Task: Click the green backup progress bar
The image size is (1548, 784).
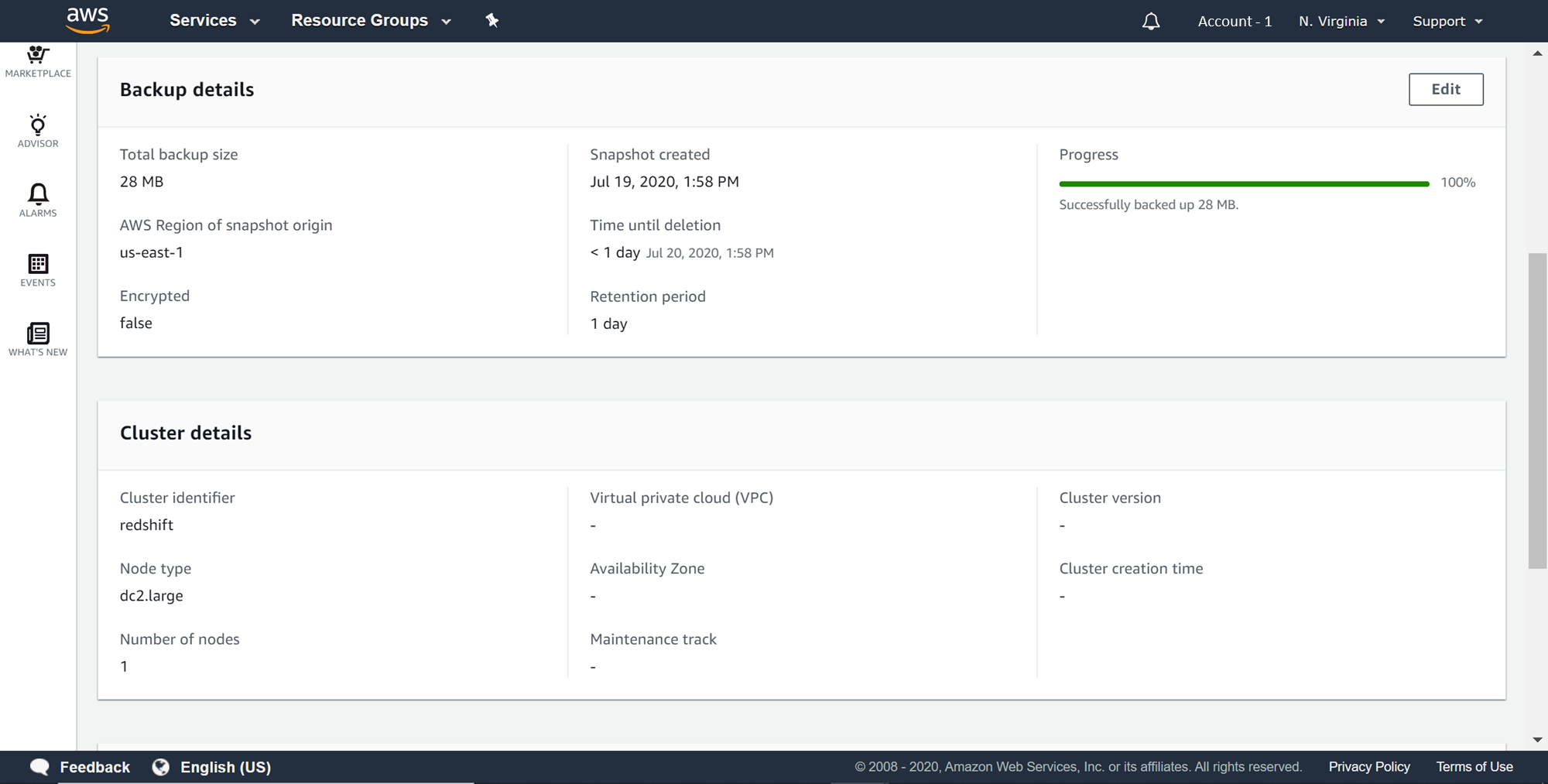Action: [1244, 183]
